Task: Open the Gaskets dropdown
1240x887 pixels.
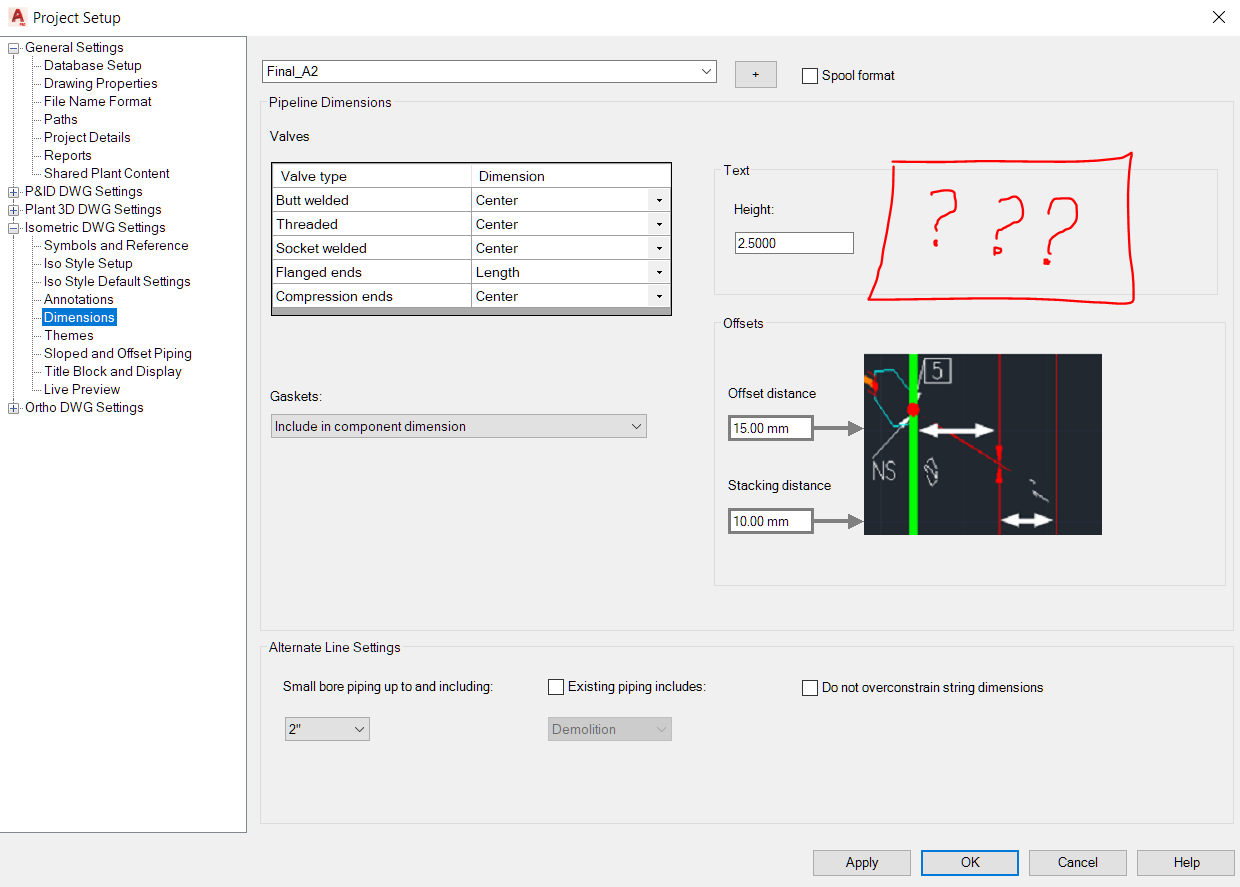Action: [637, 425]
